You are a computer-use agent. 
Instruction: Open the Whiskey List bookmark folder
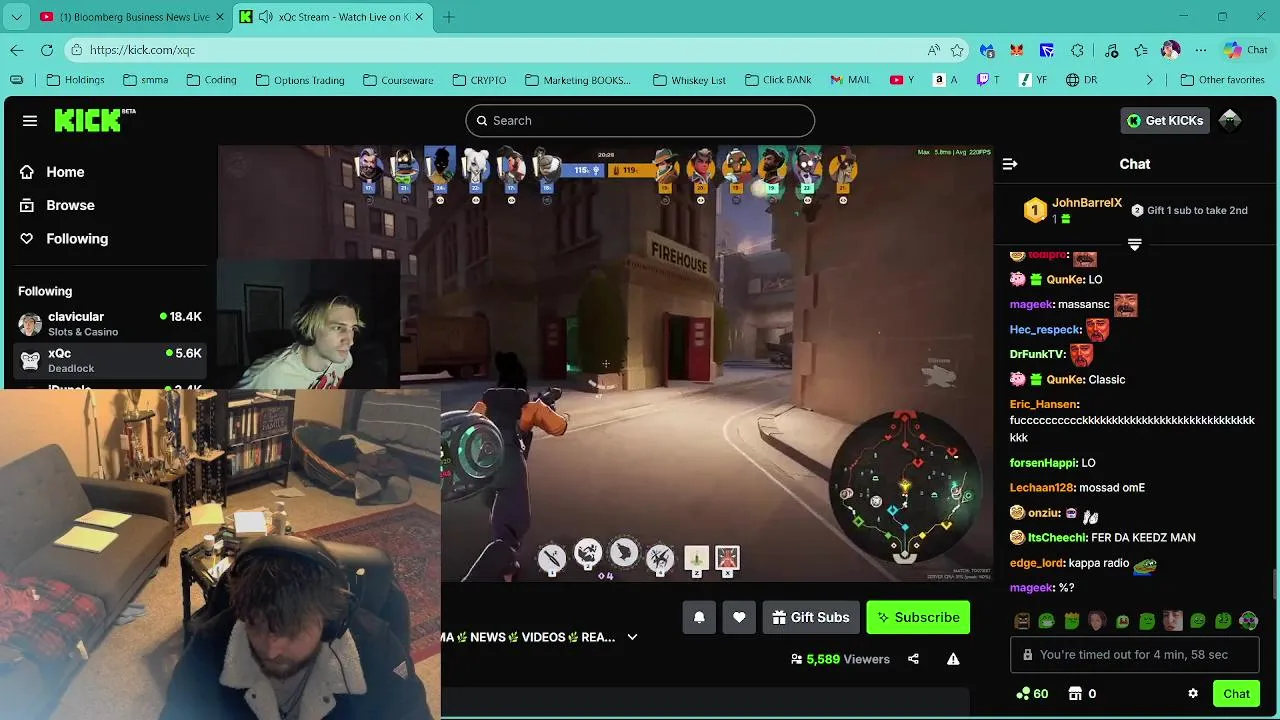point(689,80)
